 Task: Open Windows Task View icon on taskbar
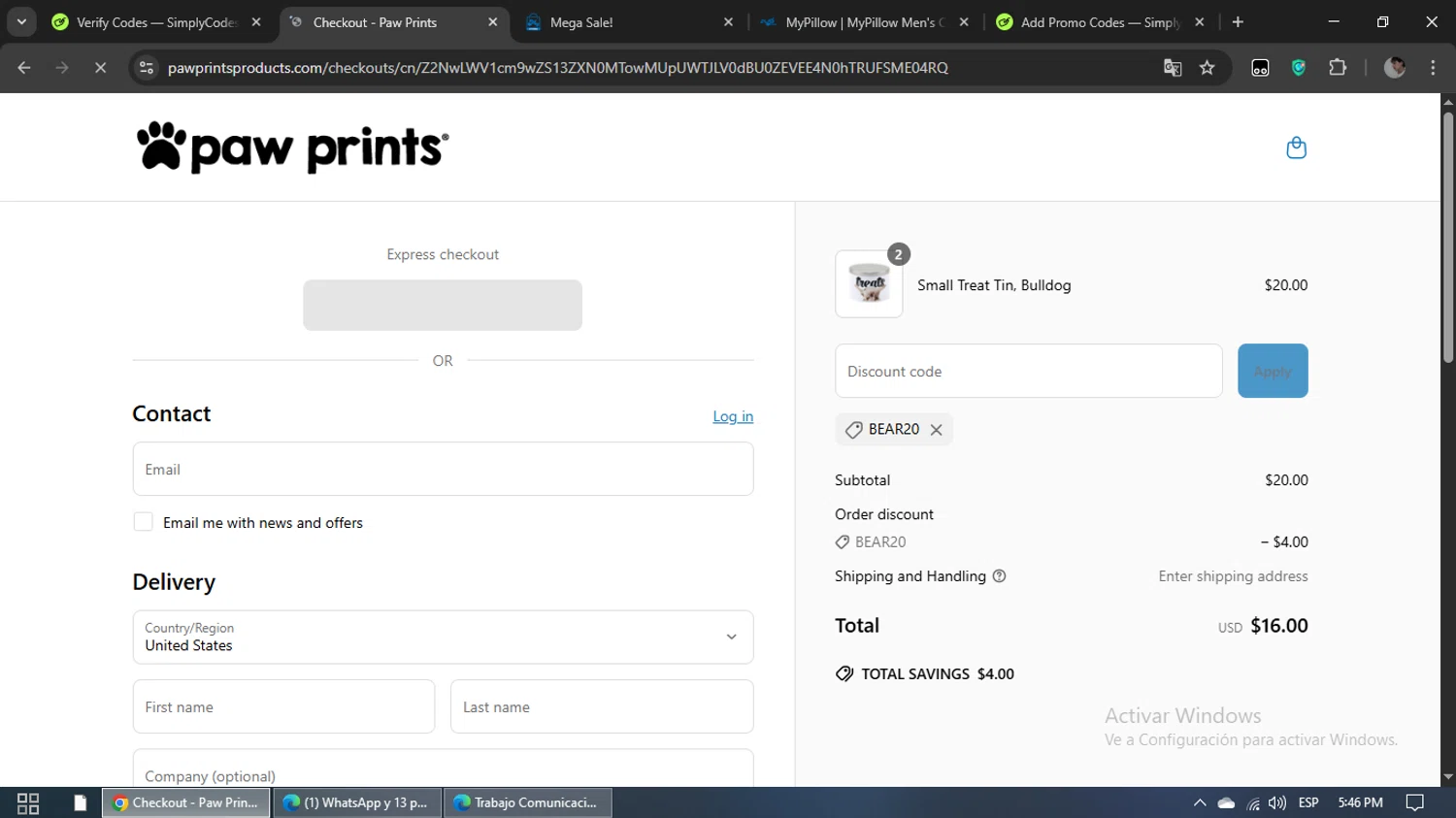(x=28, y=802)
